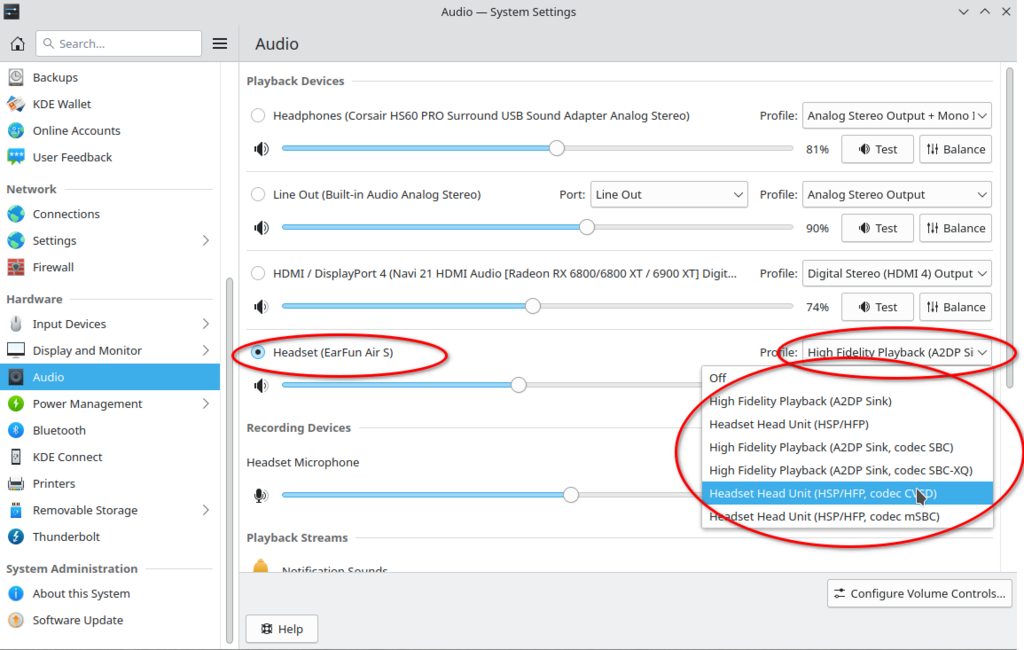Mute the Corsair Headphones speaker icon
The width and height of the screenshot is (1024, 650).
(x=261, y=149)
